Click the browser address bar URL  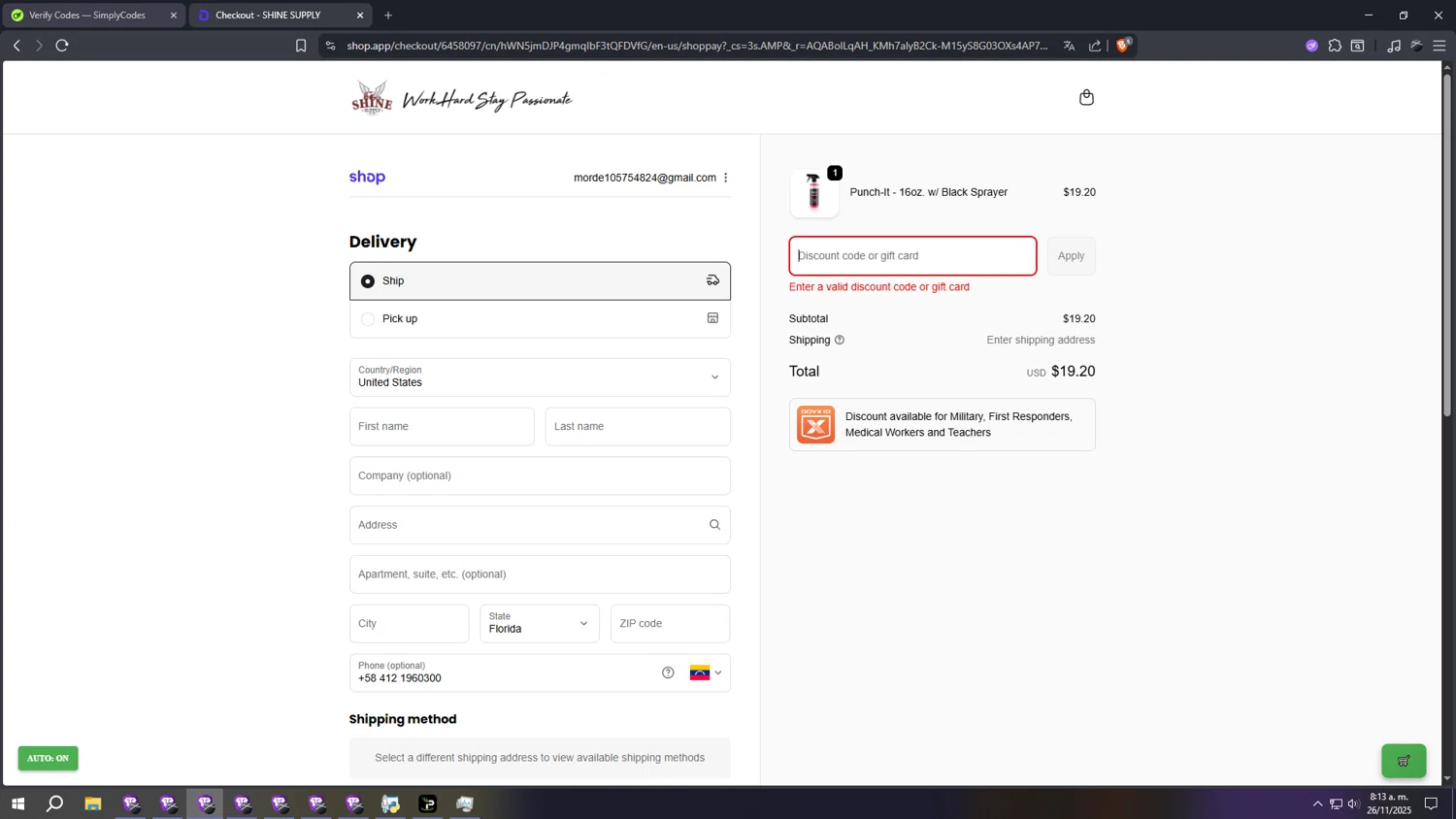(x=697, y=46)
